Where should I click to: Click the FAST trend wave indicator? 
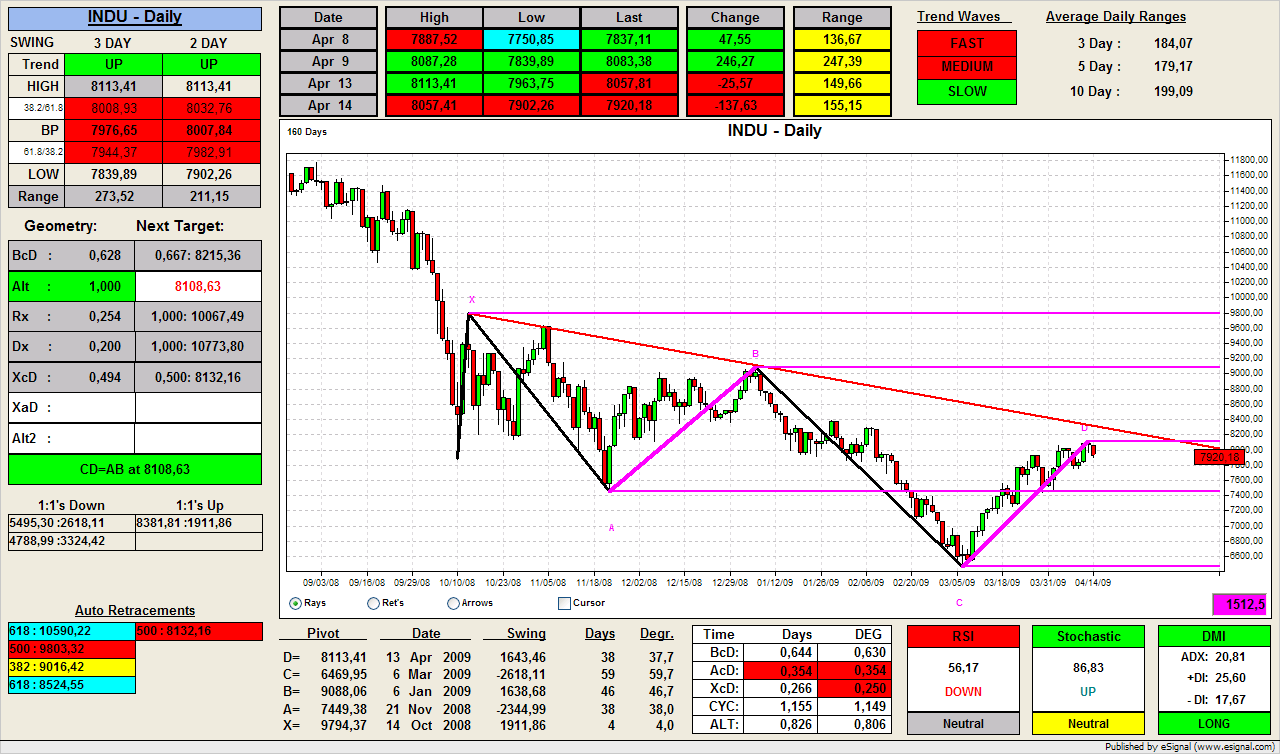click(966, 43)
